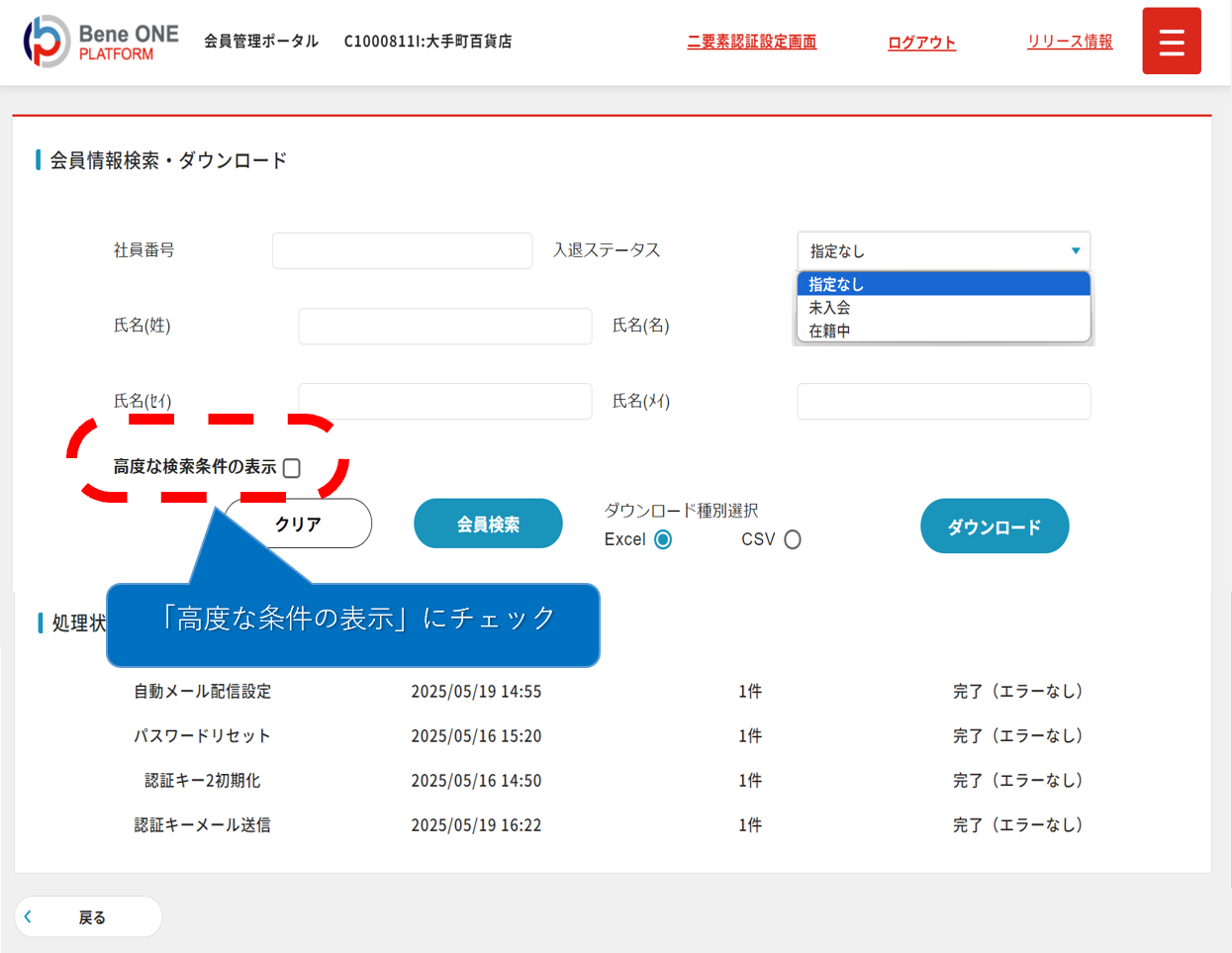This screenshot has height=953, width=1232.
Task: Click the Bene ONE Platform logo
Action: coord(101,42)
